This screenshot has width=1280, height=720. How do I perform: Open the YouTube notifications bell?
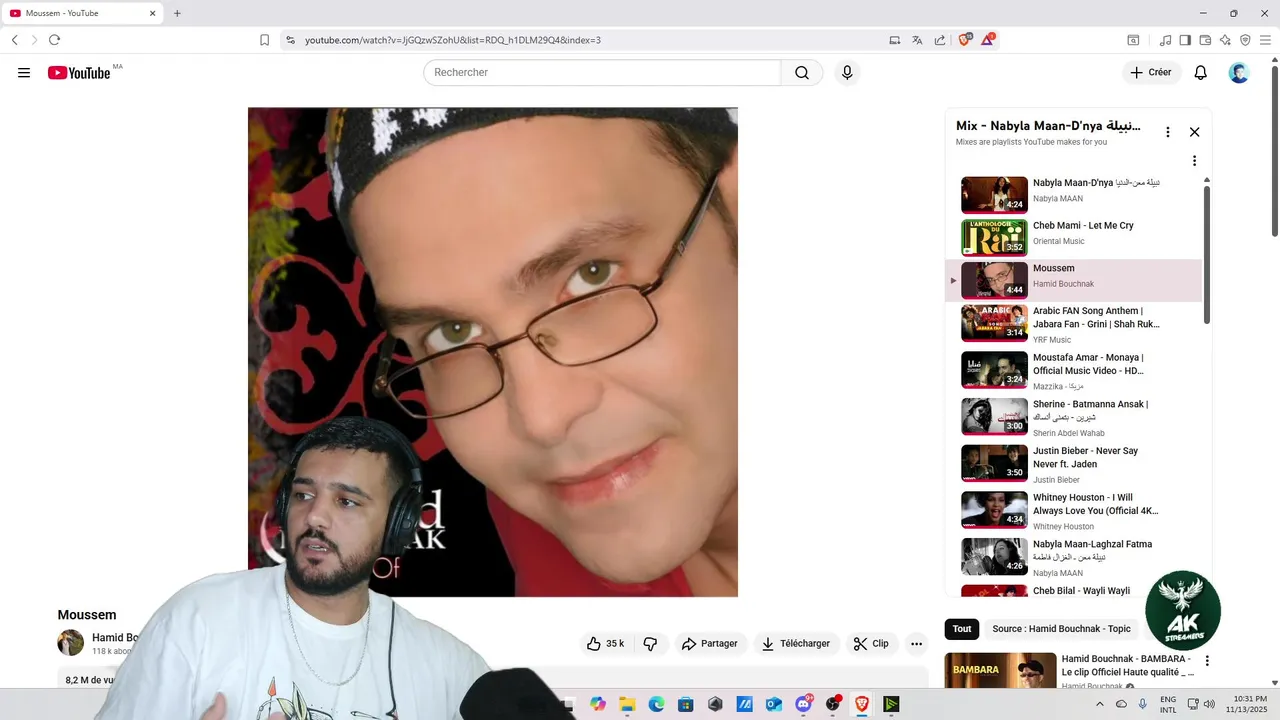point(1201,73)
